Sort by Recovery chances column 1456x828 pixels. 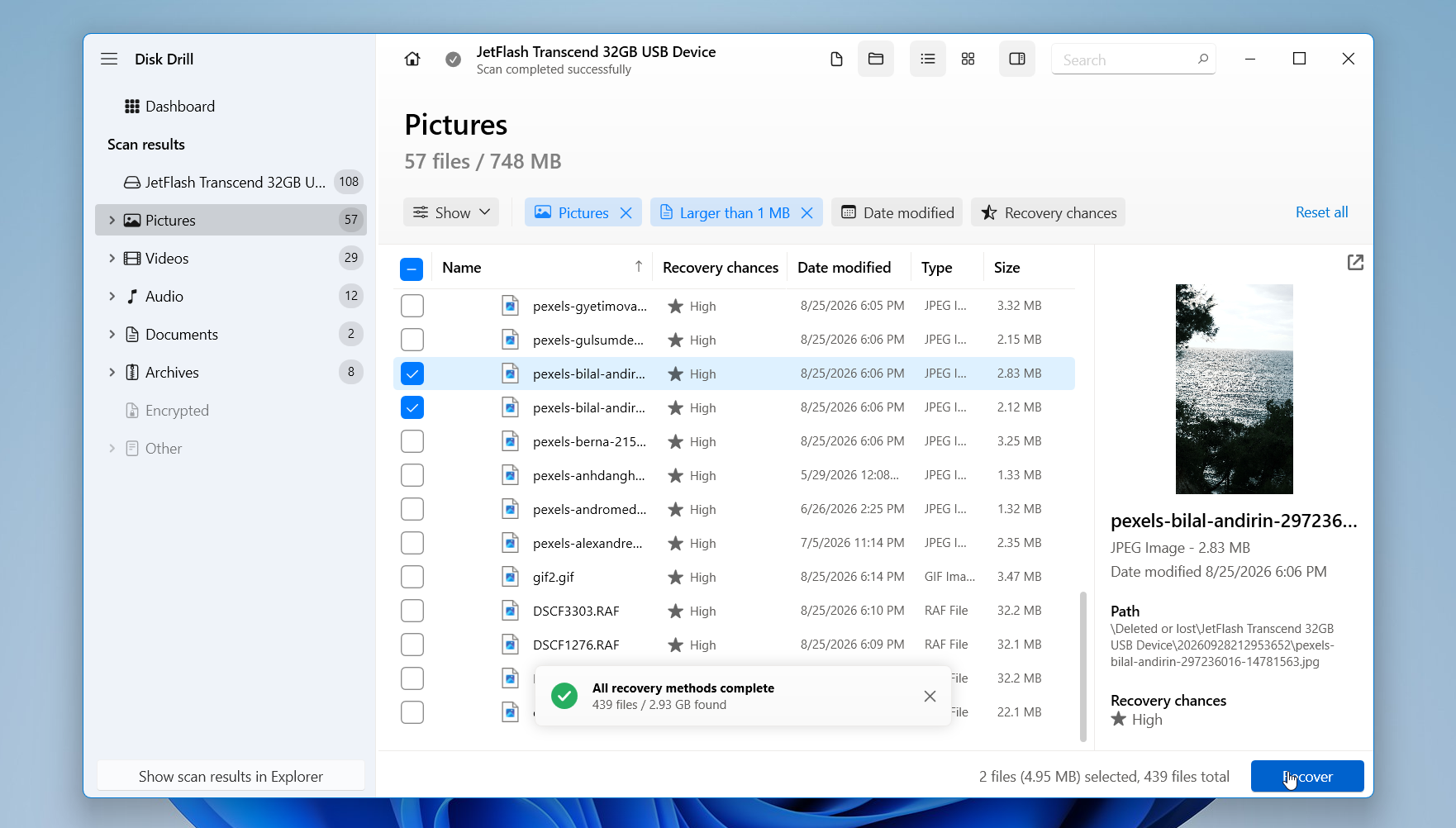click(x=721, y=267)
